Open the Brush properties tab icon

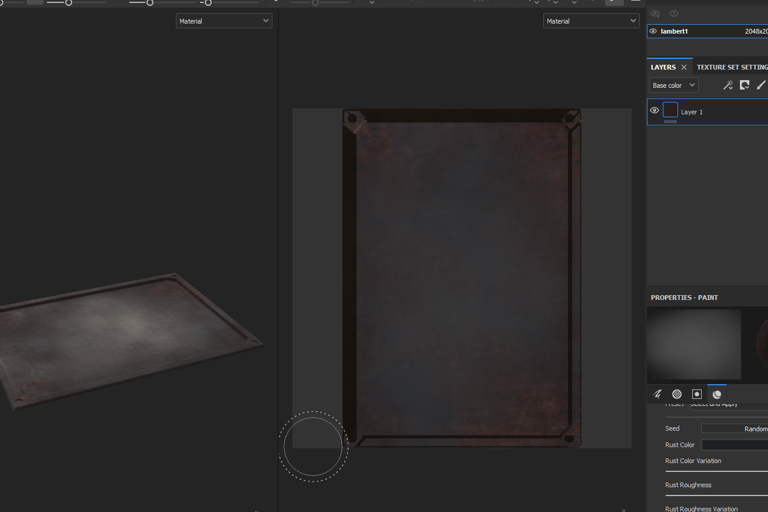tap(657, 394)
